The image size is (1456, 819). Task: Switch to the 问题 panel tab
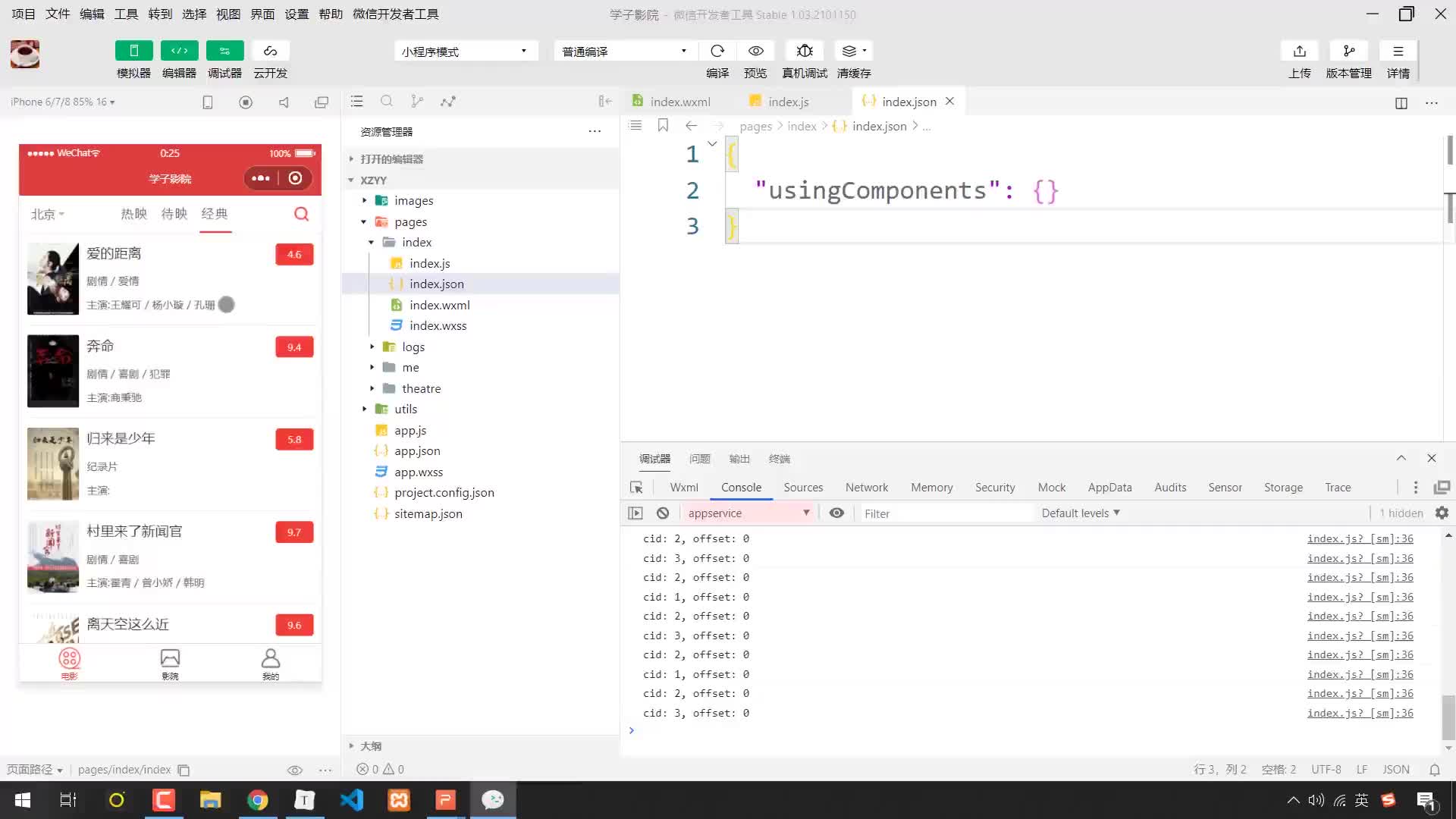[x=699, y=459]
